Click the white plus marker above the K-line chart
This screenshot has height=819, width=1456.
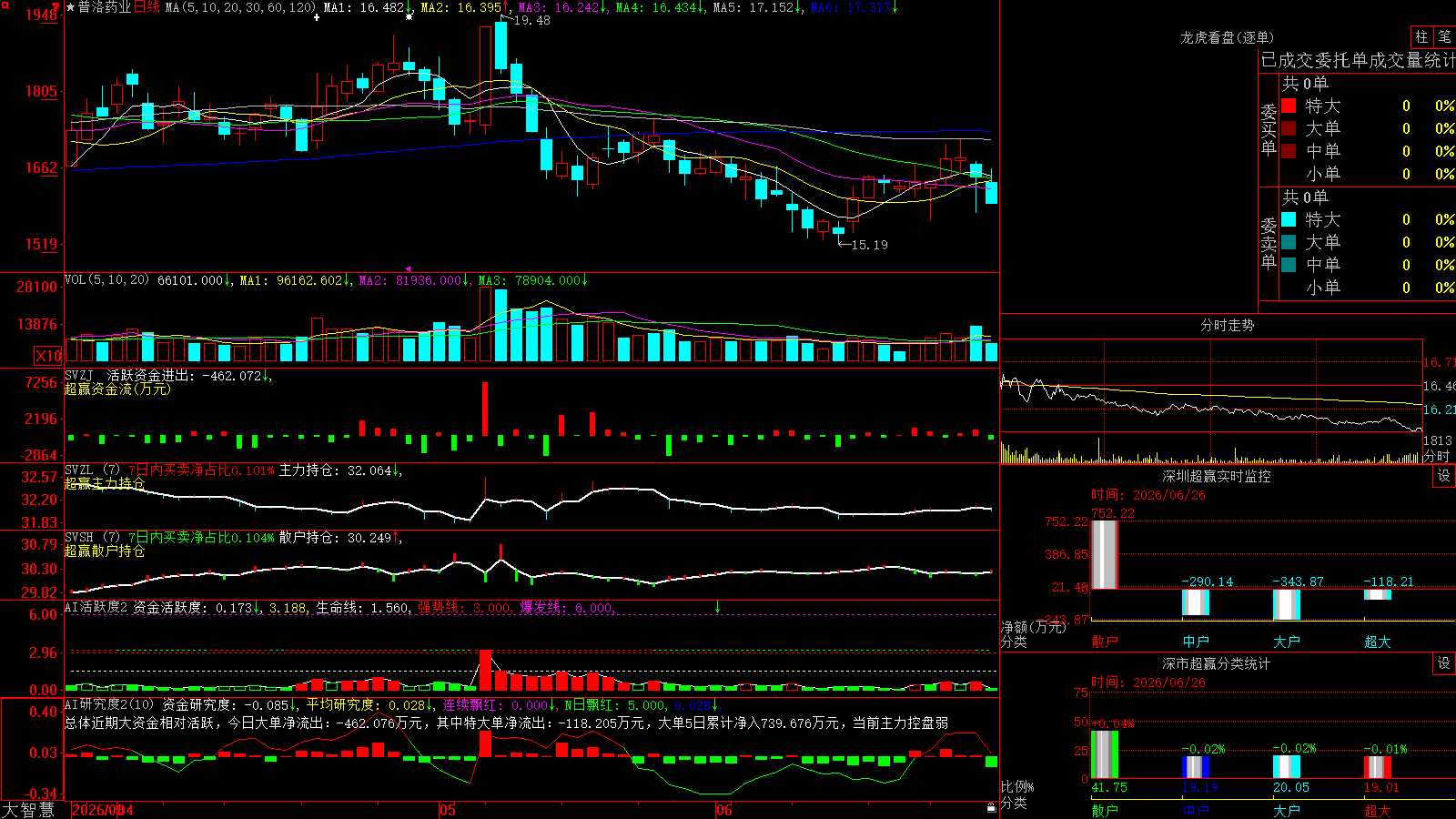click(x=317, y=17)
